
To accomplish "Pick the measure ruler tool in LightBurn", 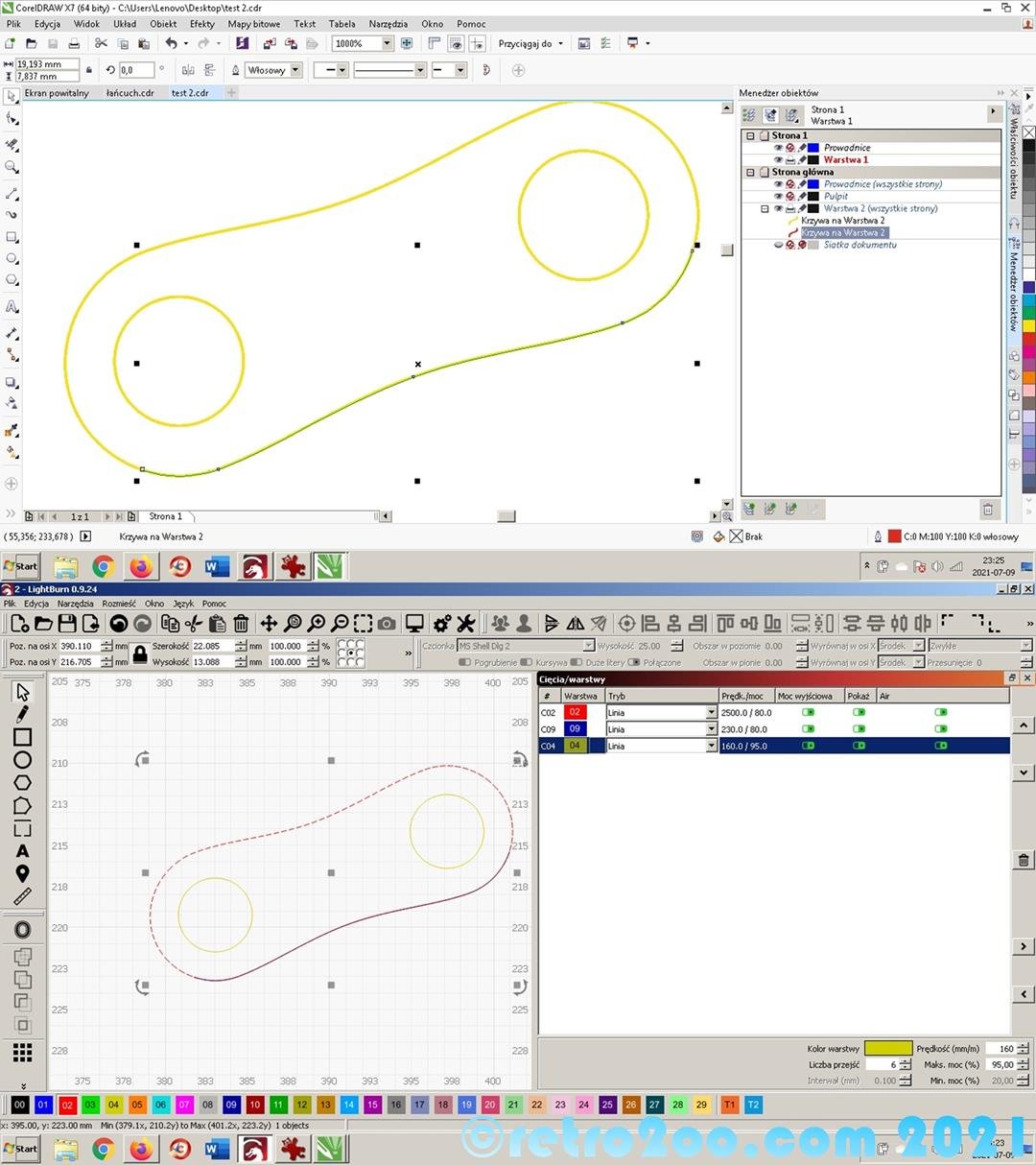I will pos(22,896).
